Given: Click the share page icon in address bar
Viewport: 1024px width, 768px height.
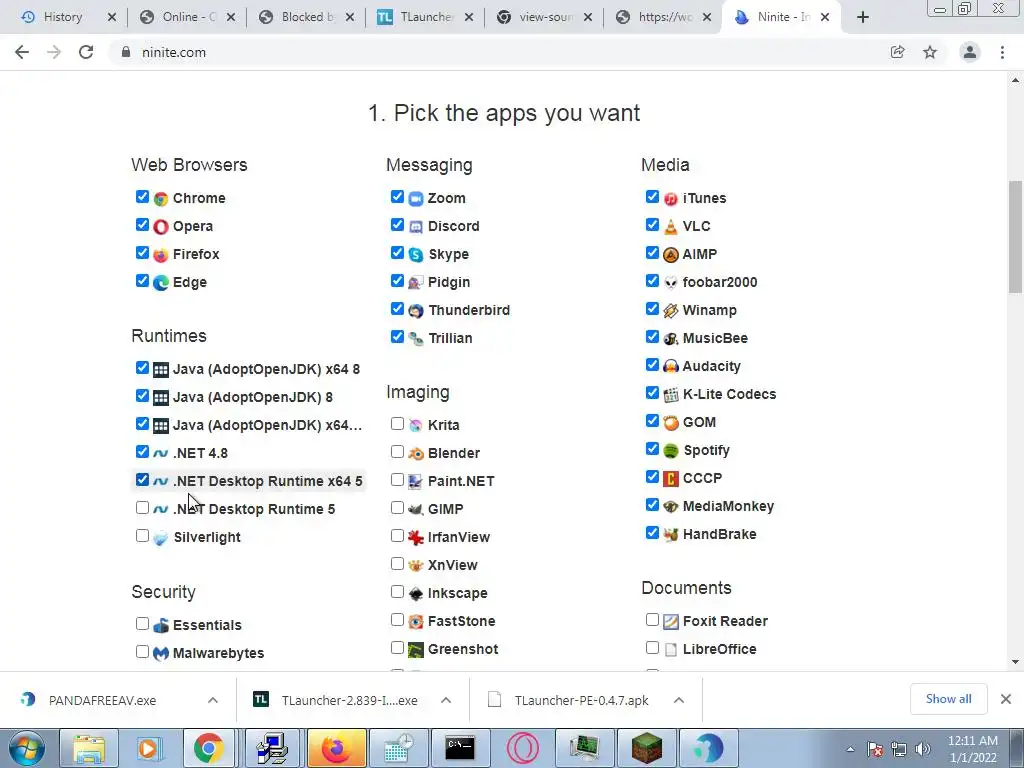Looking at the screenshot, I should click(x=897, y=52).
